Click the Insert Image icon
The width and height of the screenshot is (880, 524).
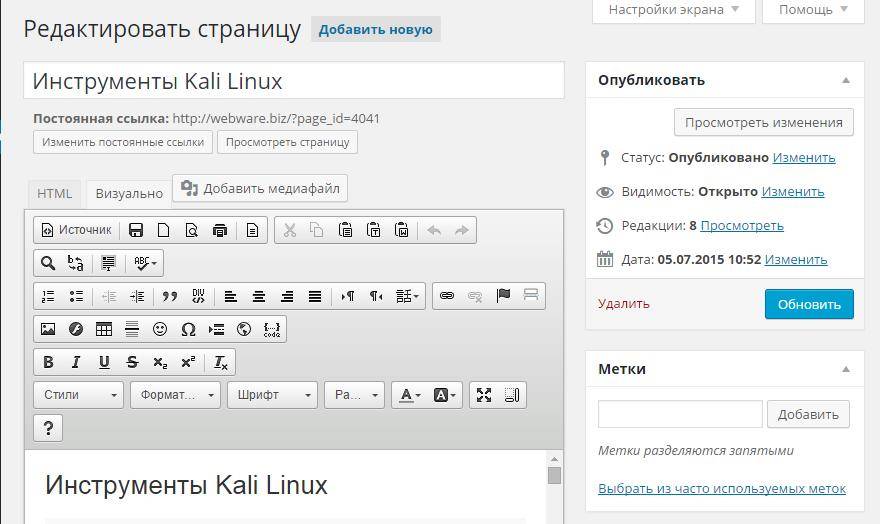click(x=48, y=329)
